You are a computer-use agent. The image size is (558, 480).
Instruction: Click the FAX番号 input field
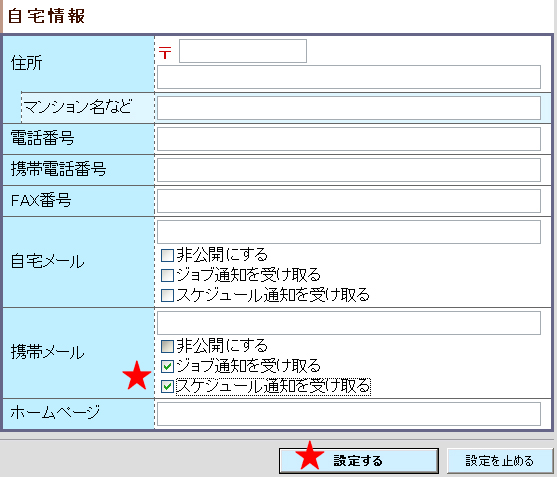(x=349, y=201)
